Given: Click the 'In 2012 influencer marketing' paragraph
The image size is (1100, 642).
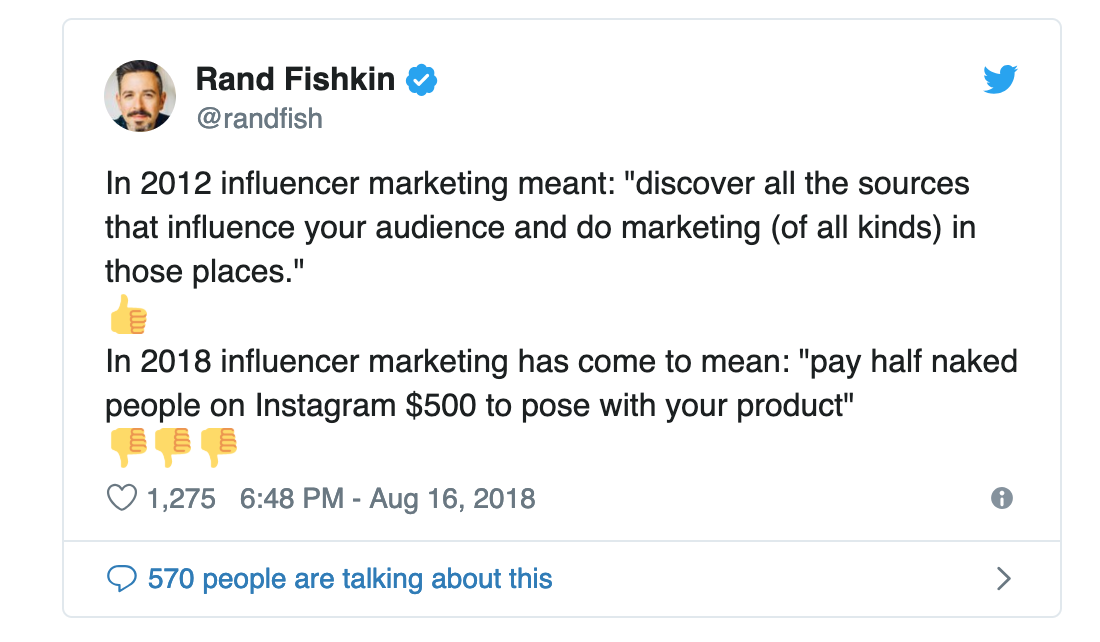Looking at the screenshot, I should tap(540, 228).
